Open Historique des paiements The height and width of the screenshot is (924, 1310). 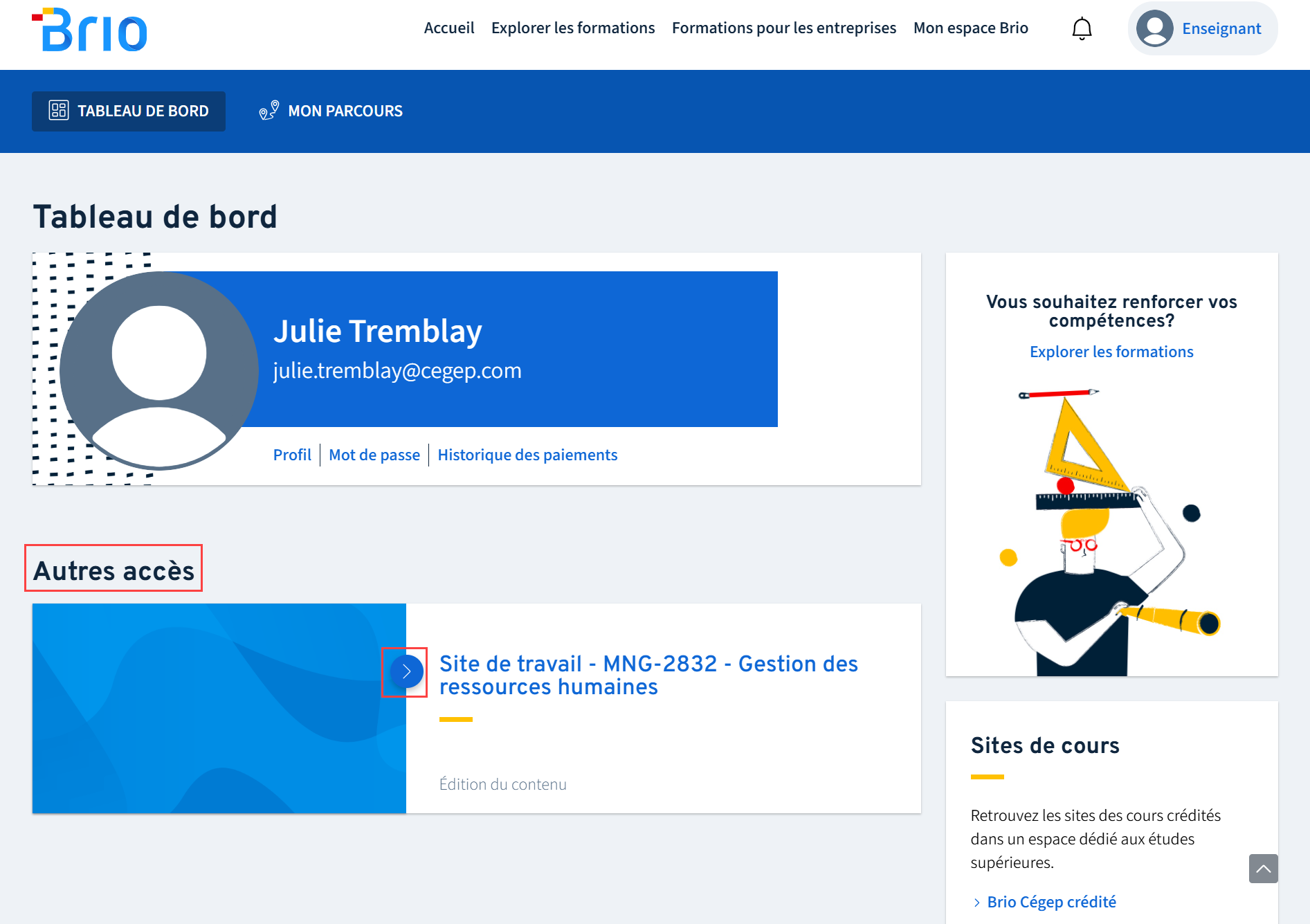coord(527,455)
